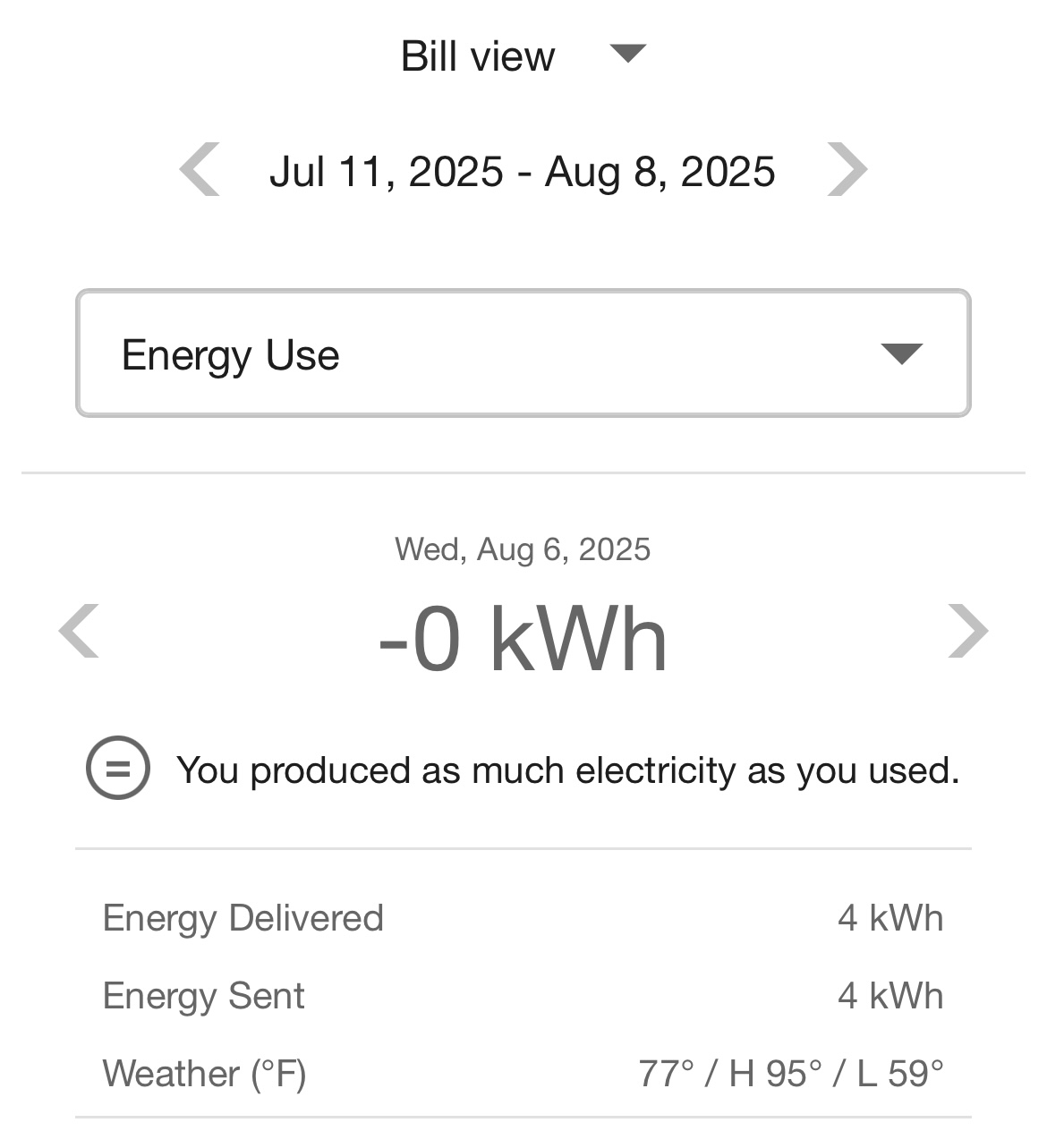Tap the 77° / H 95° / L 59° reading
1047x1148 pixels.
[791, 1073]
